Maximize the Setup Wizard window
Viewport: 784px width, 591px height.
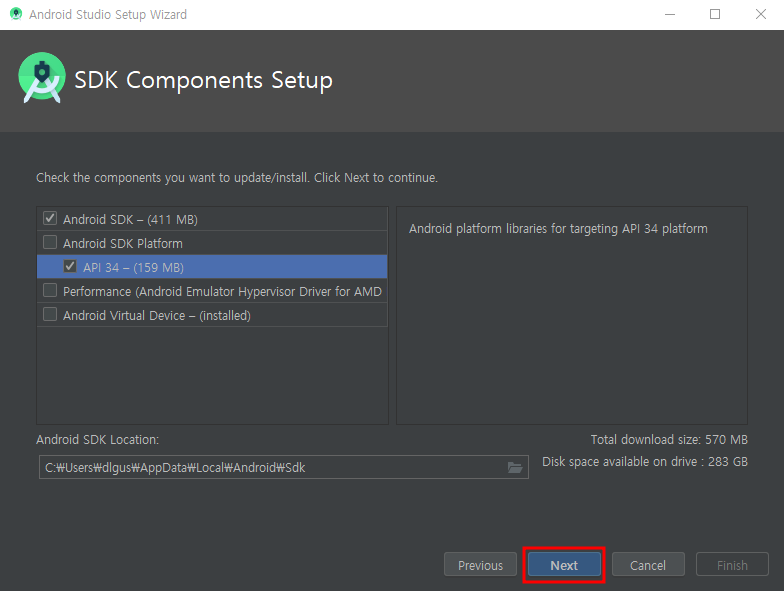click(715, 14)
